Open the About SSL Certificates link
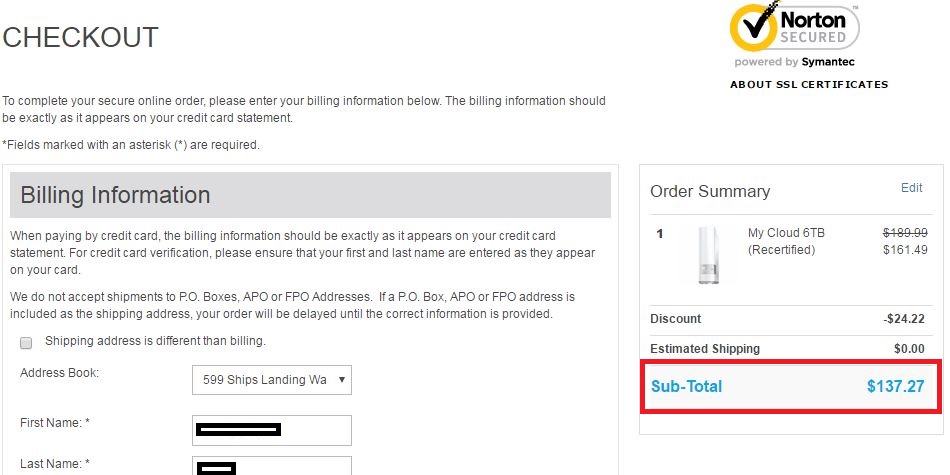 [x=808, y=85]
